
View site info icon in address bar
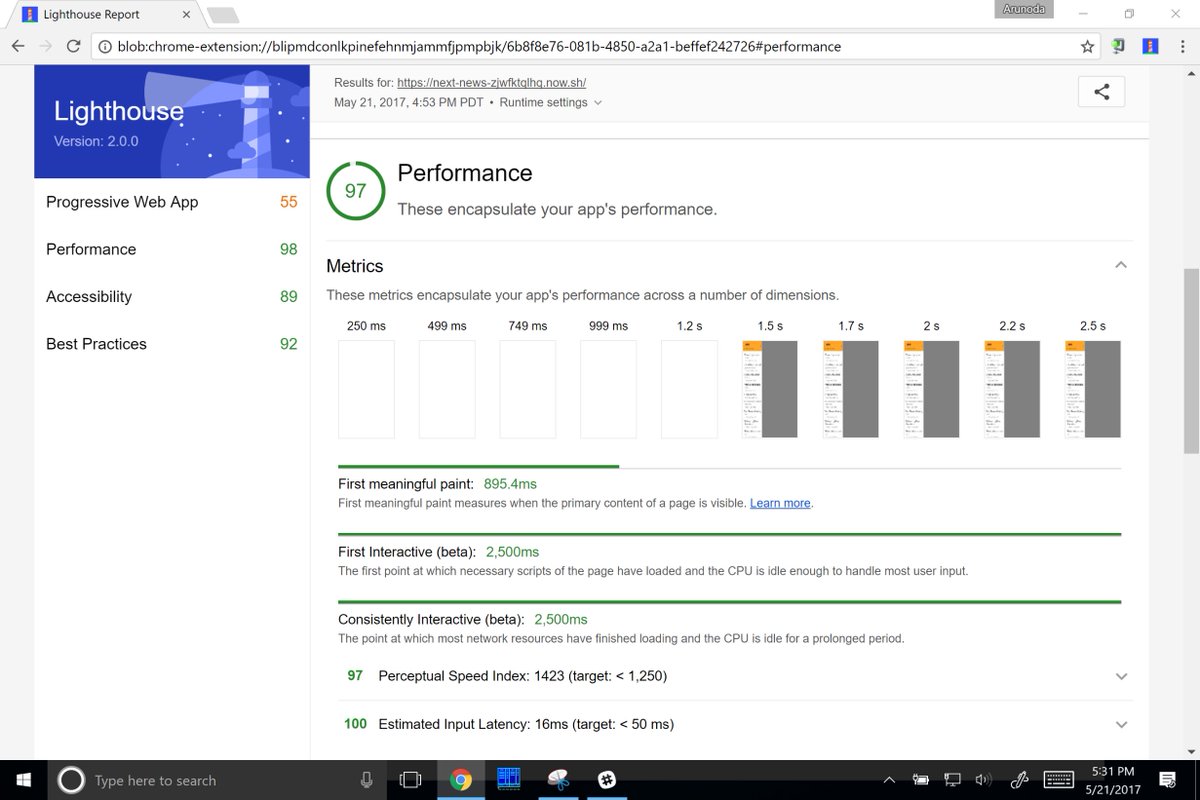click(105, 46)
